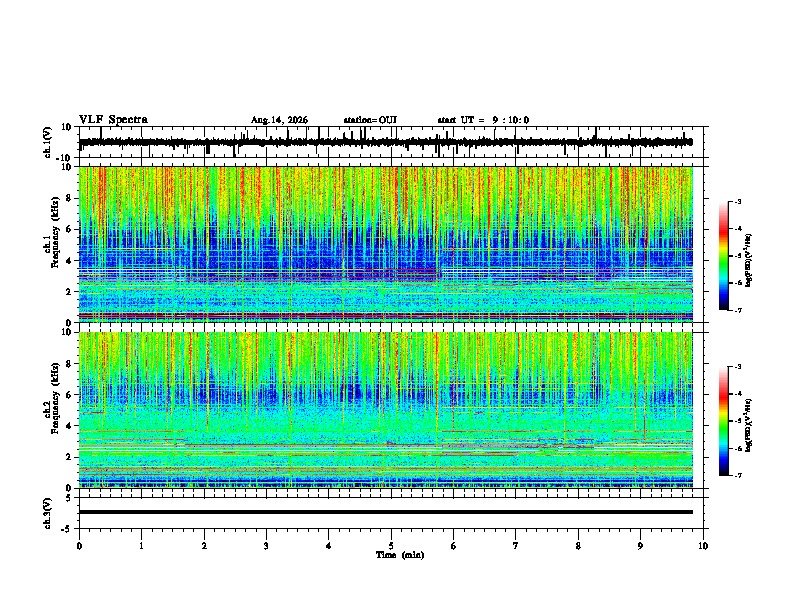
Task: Click the ch.1 spectrogram '8' kHz tick label
Action: (69, 198)
